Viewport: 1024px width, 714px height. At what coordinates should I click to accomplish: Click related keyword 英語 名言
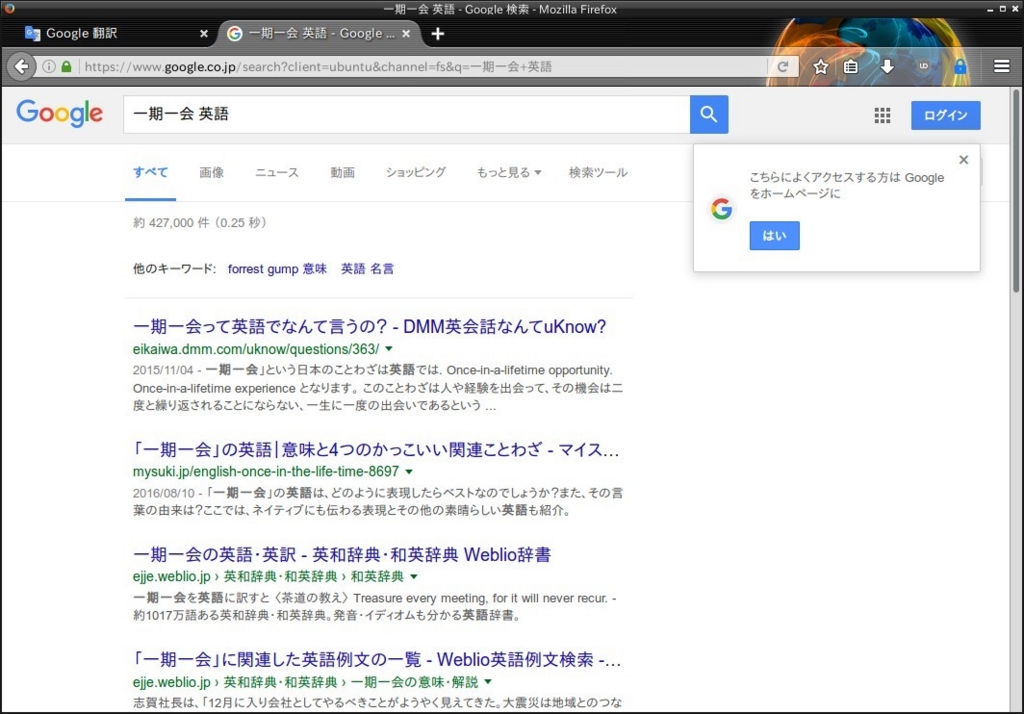[x=368, y=269]
